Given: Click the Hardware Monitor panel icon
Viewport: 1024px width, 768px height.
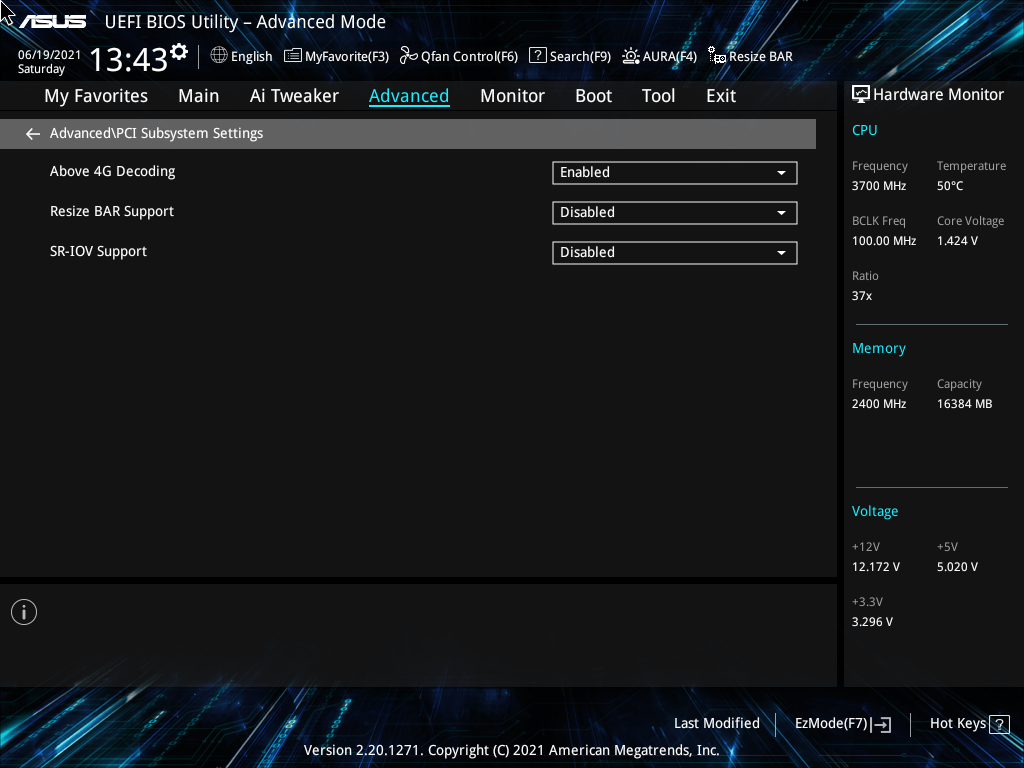Looking at the screenshot, I should click(x=861, y=94).
